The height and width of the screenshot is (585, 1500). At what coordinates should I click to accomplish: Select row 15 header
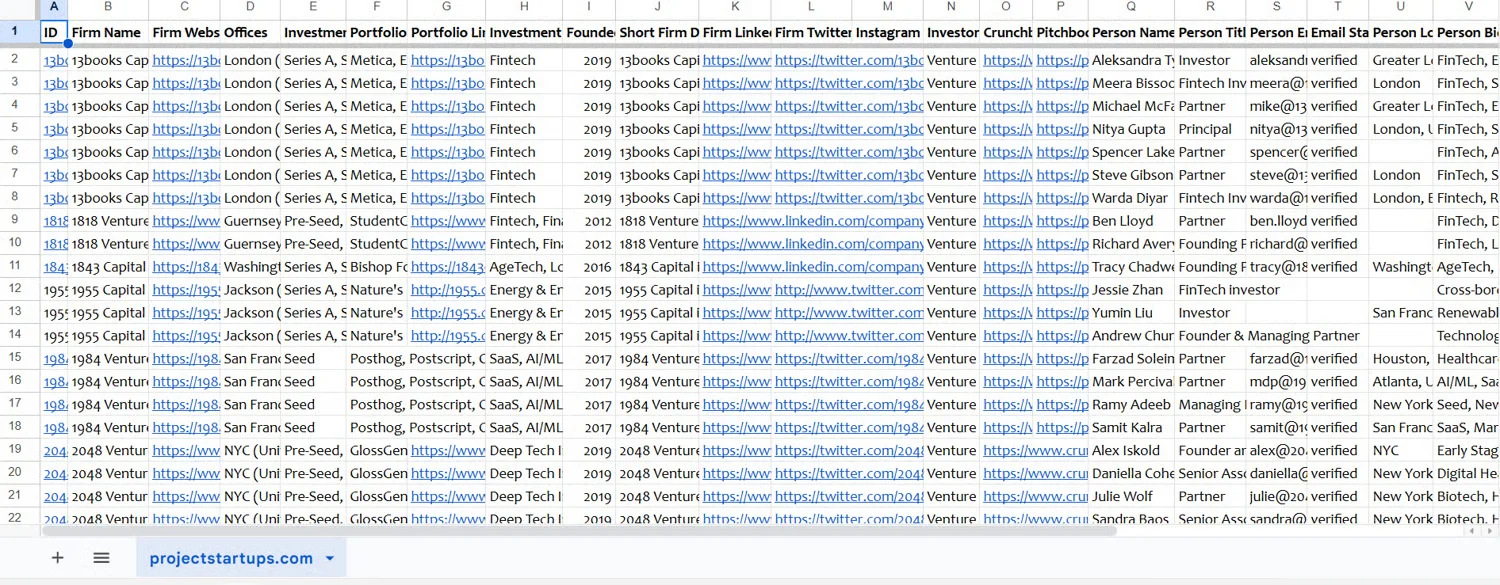[15, 359]
